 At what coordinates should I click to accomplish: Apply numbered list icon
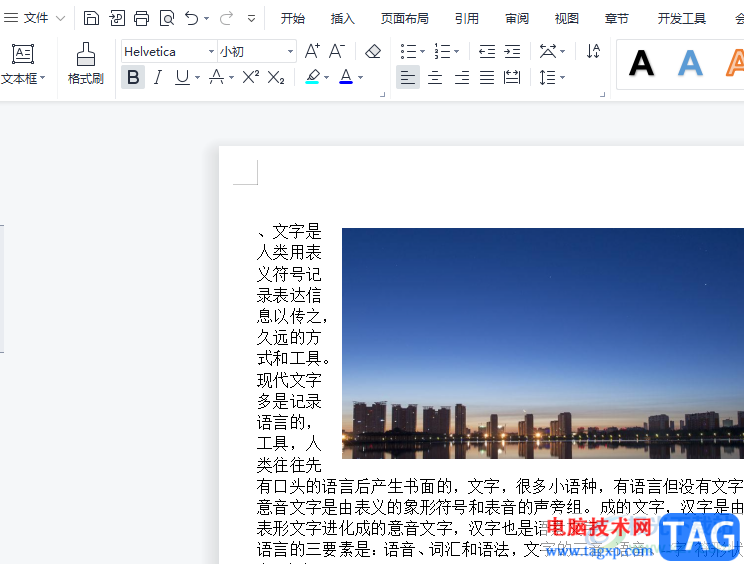coord(442,51)
